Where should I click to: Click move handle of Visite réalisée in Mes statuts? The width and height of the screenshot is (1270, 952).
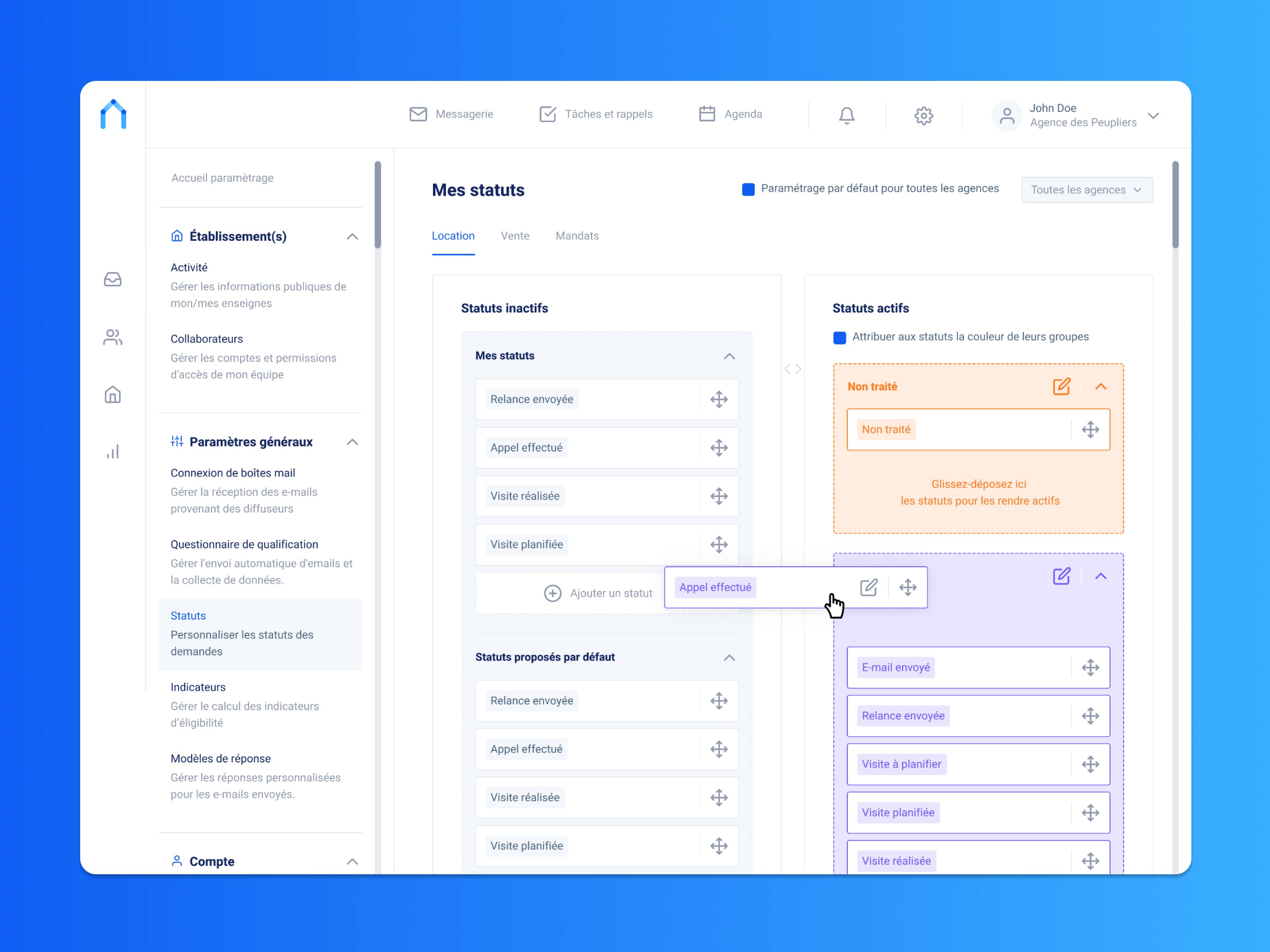click(719, 496)
